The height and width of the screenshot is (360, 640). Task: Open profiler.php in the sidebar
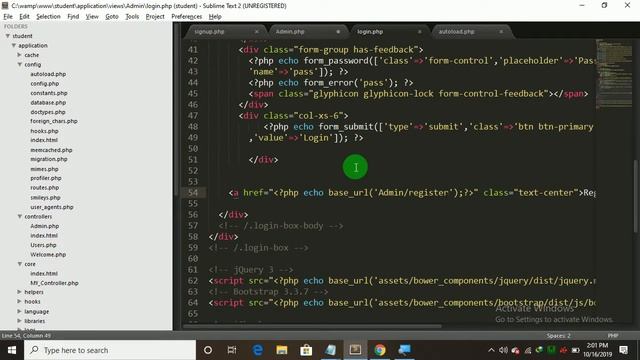pyautogui.click(x=46, y=178)
